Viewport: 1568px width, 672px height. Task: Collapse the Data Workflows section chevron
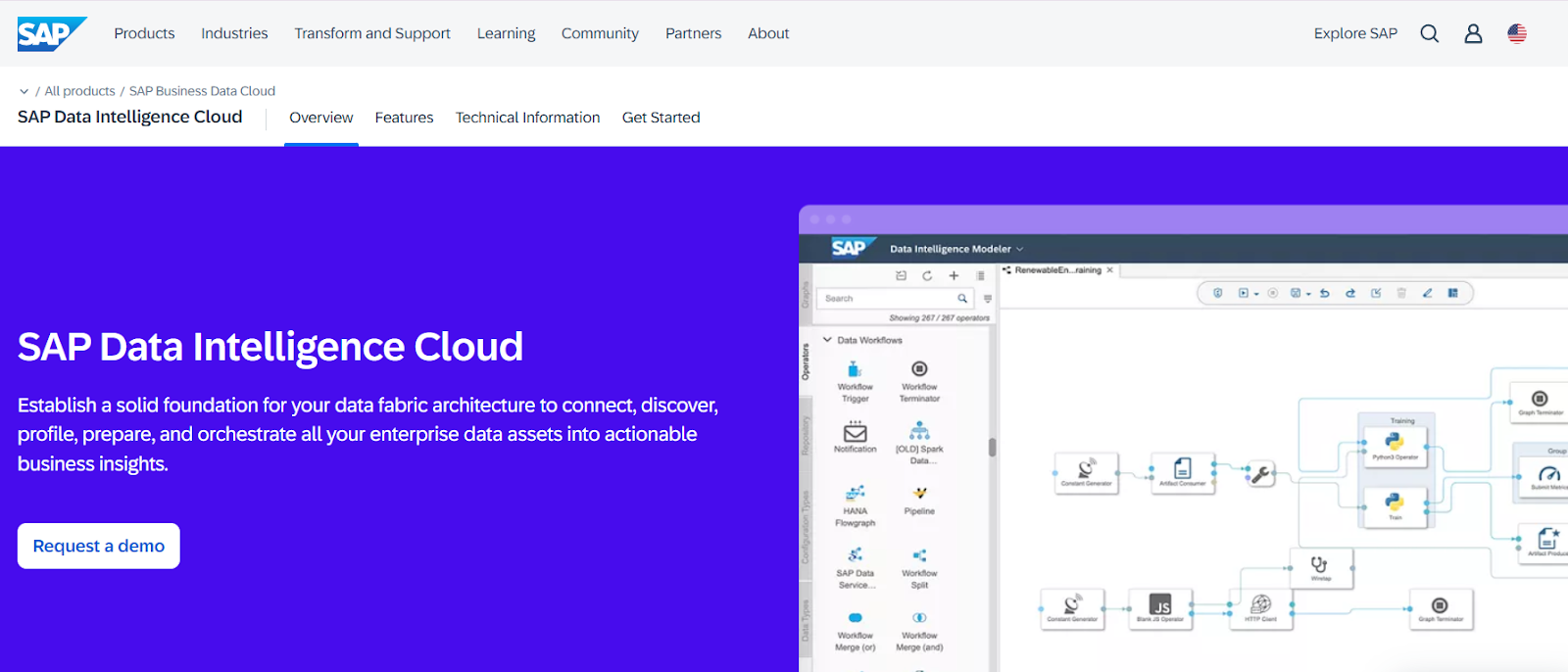pyautogui.click(x=827, y=340)
